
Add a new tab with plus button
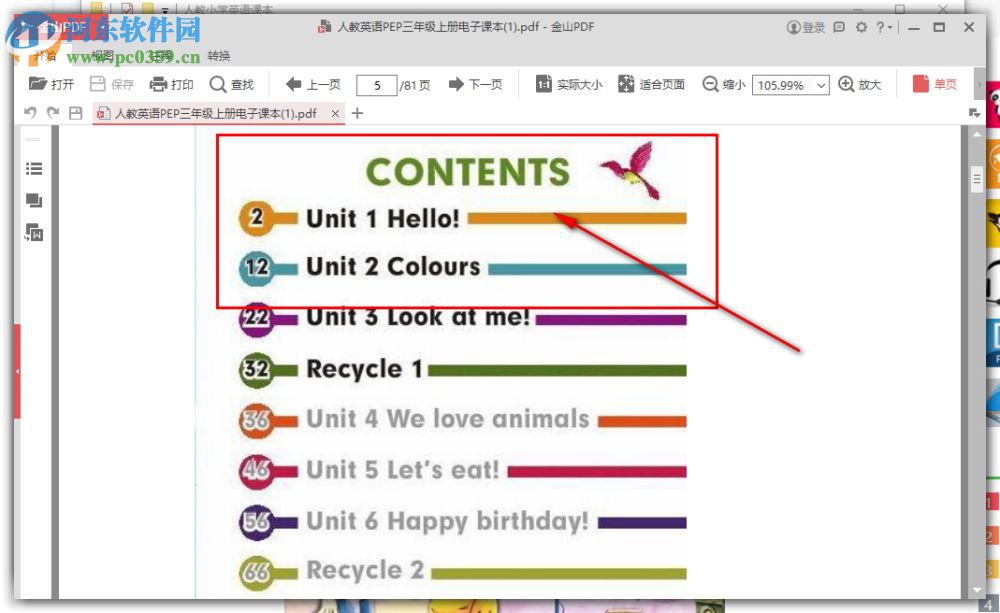tap(357, 113)
